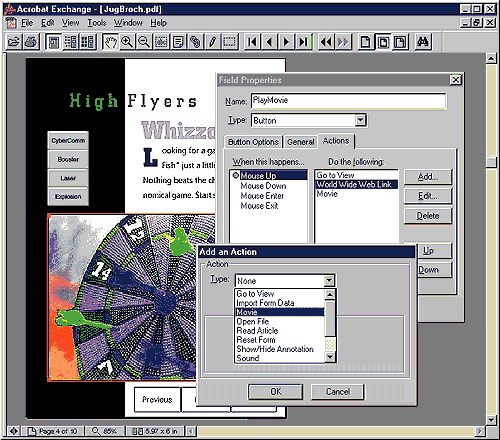Expand the Add an Action Type dropdown arrow
The height and width of the screenshot is (440, 500).
point(329,281)
